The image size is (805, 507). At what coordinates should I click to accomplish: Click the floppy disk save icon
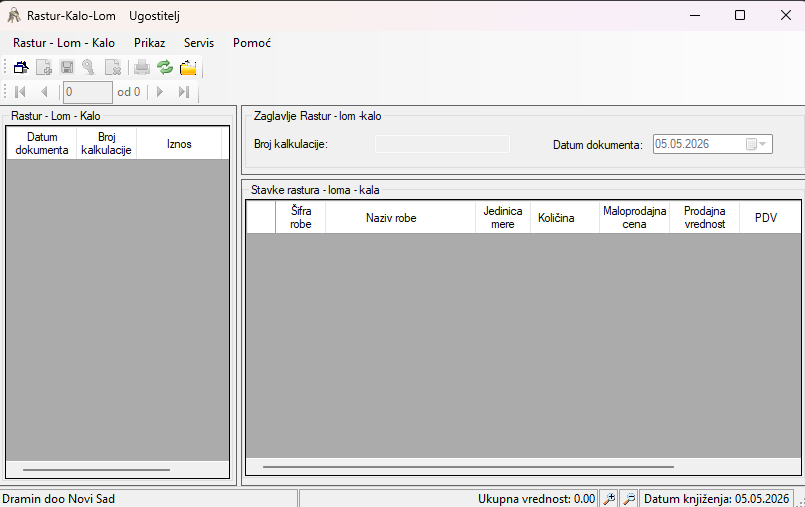pyautogui.click(x=67, y=67)
